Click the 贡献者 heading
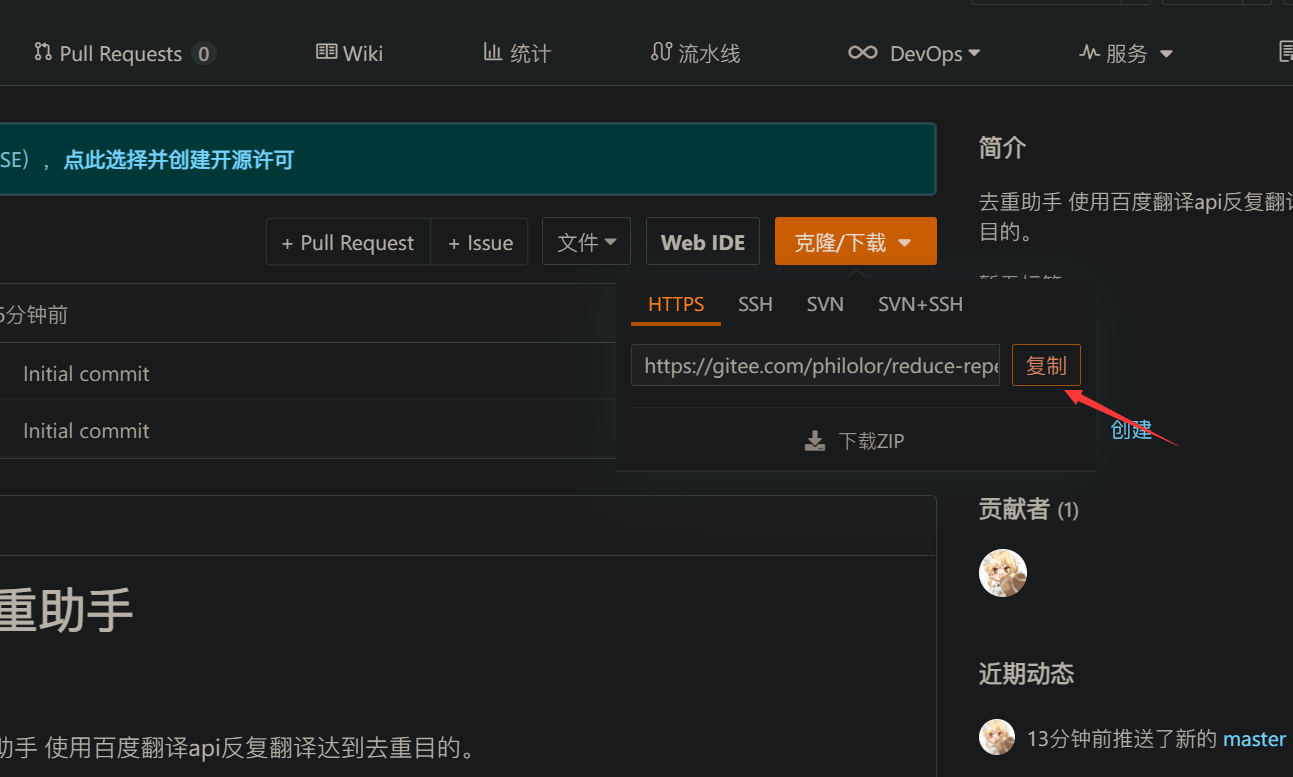 1014,509
